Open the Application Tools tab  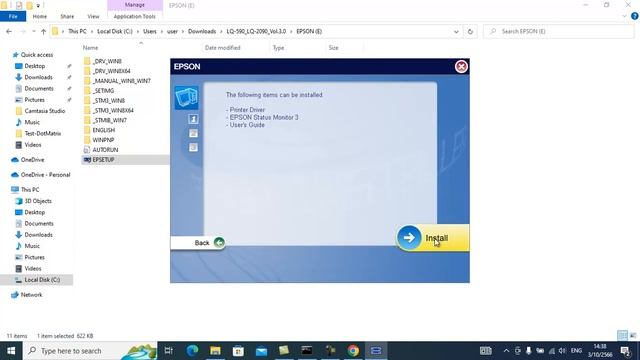click(135, 16)
